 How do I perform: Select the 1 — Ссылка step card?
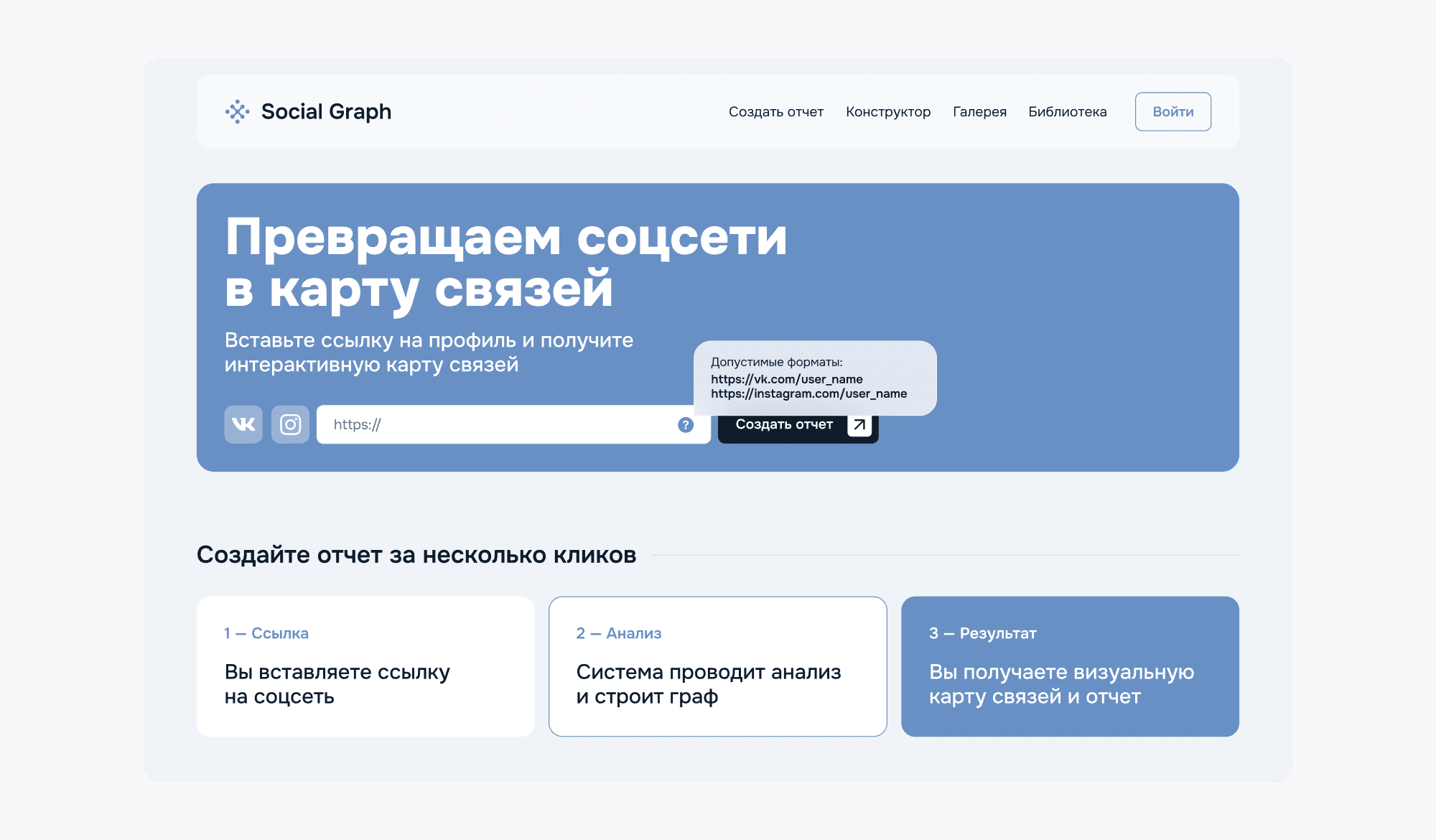[365, 666]
